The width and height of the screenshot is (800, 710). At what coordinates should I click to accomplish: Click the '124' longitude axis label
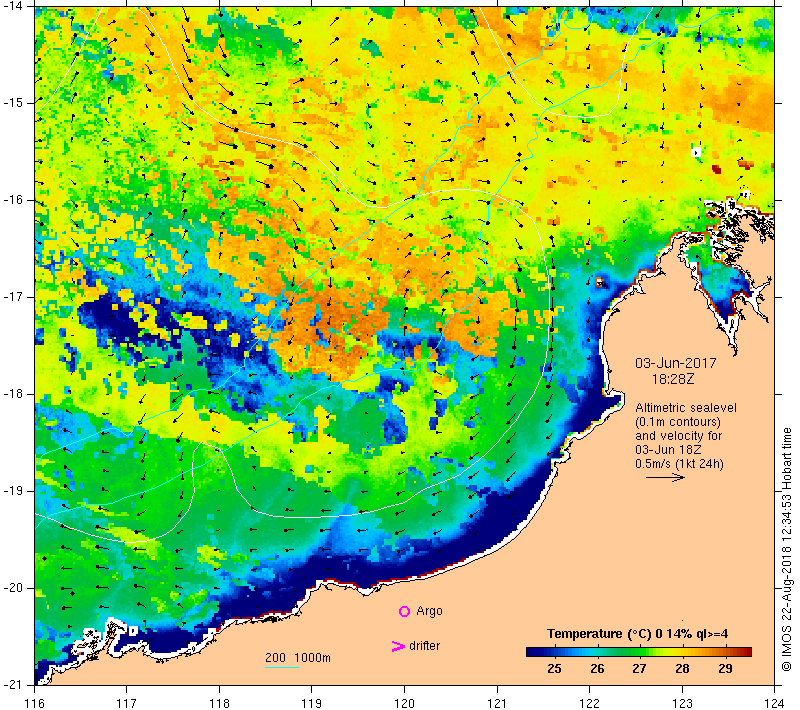774,703
